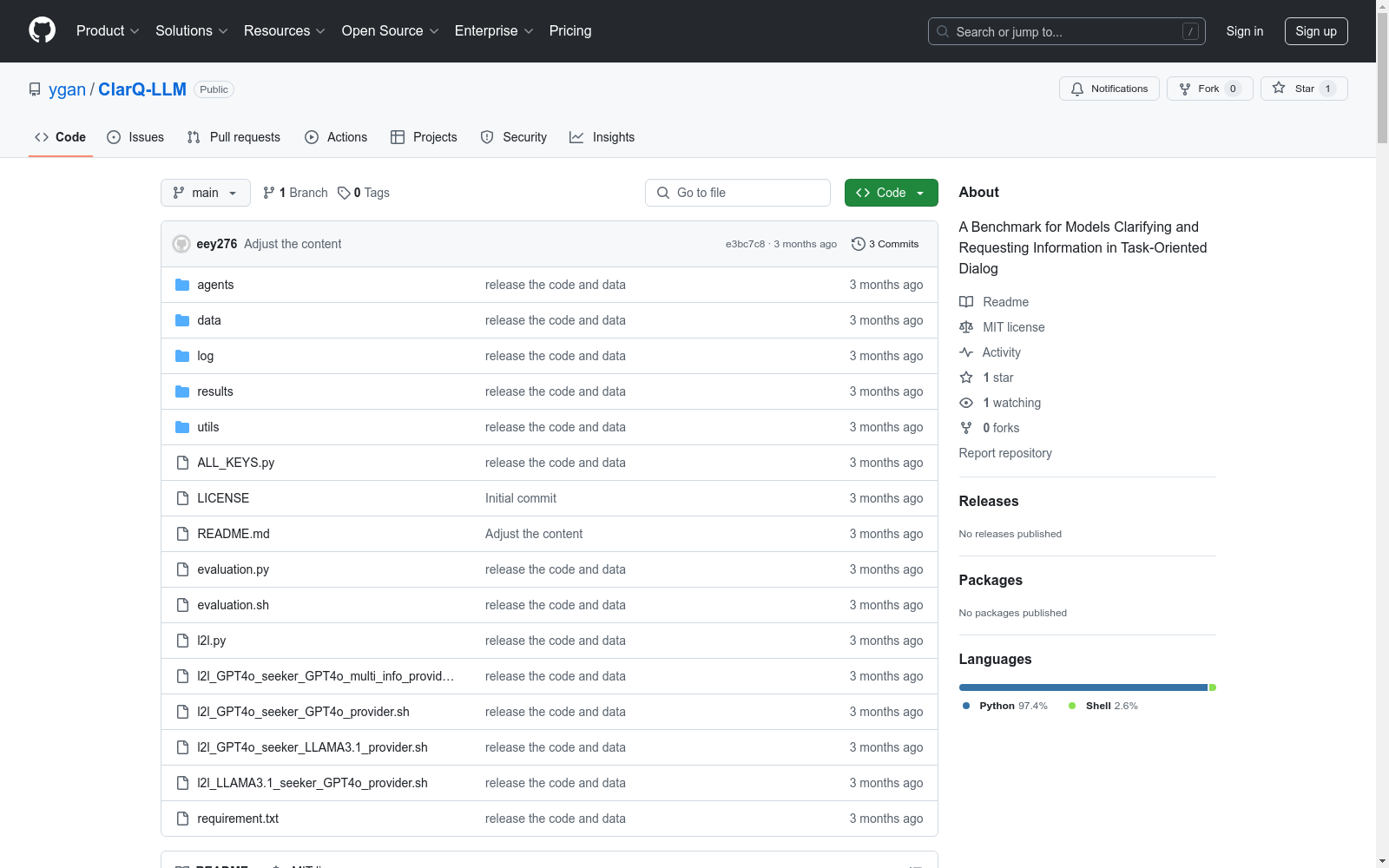Open the main branch dropdown
This screenshot has width=1389, height=868.
pyautogui.click(x=206, y=193)
